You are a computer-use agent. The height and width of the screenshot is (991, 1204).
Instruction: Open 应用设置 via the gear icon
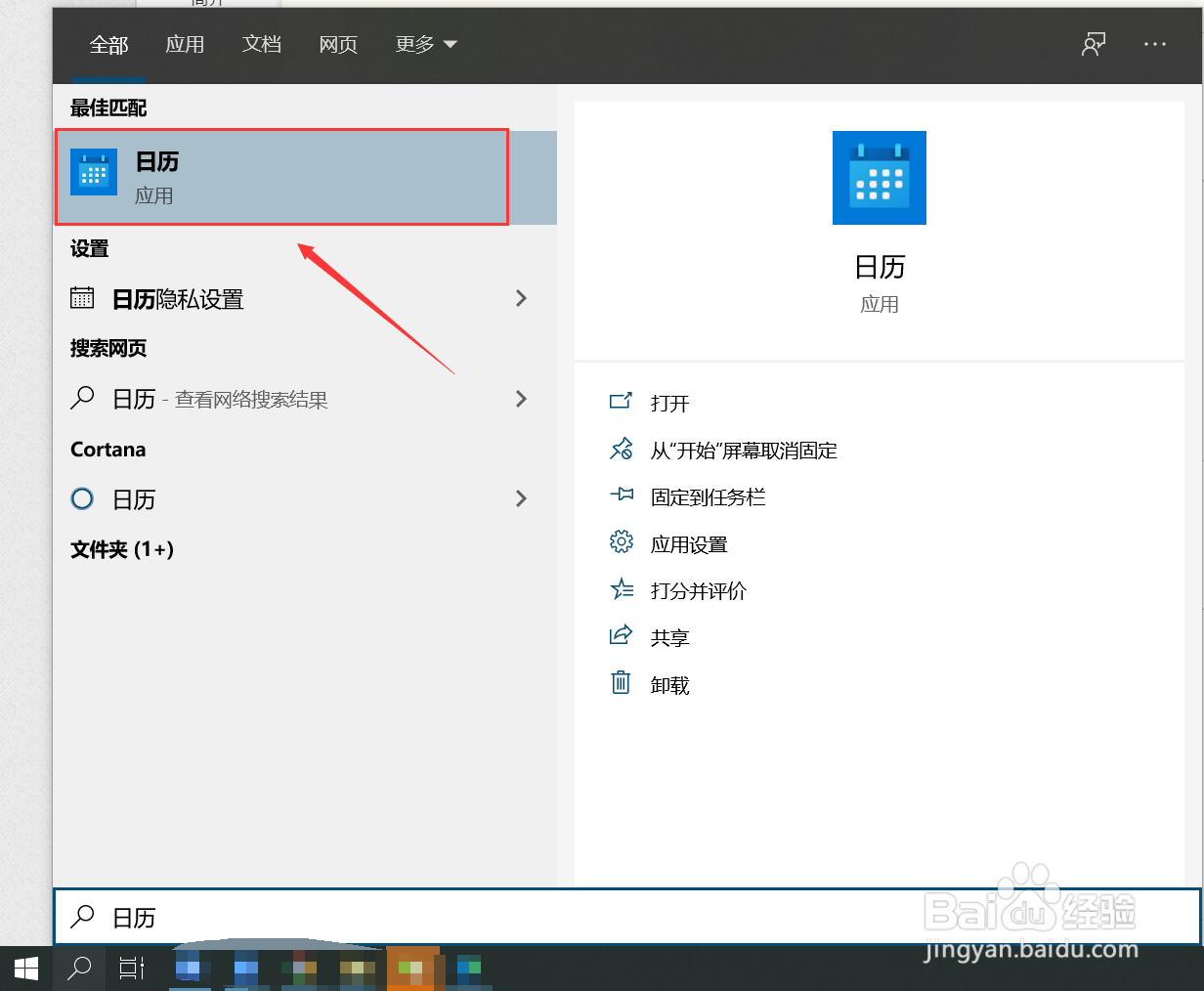click(622, 543)
